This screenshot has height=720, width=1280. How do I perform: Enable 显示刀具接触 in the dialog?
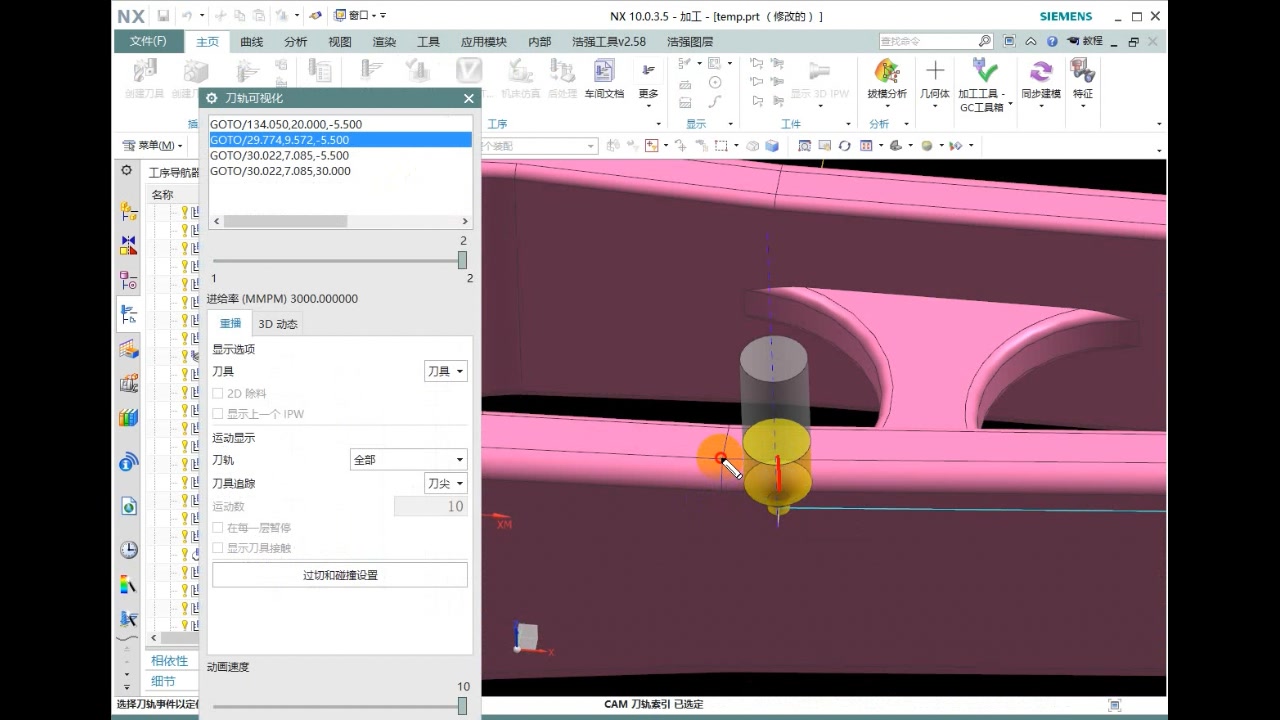pyautogui.click(x=219, y=547)
